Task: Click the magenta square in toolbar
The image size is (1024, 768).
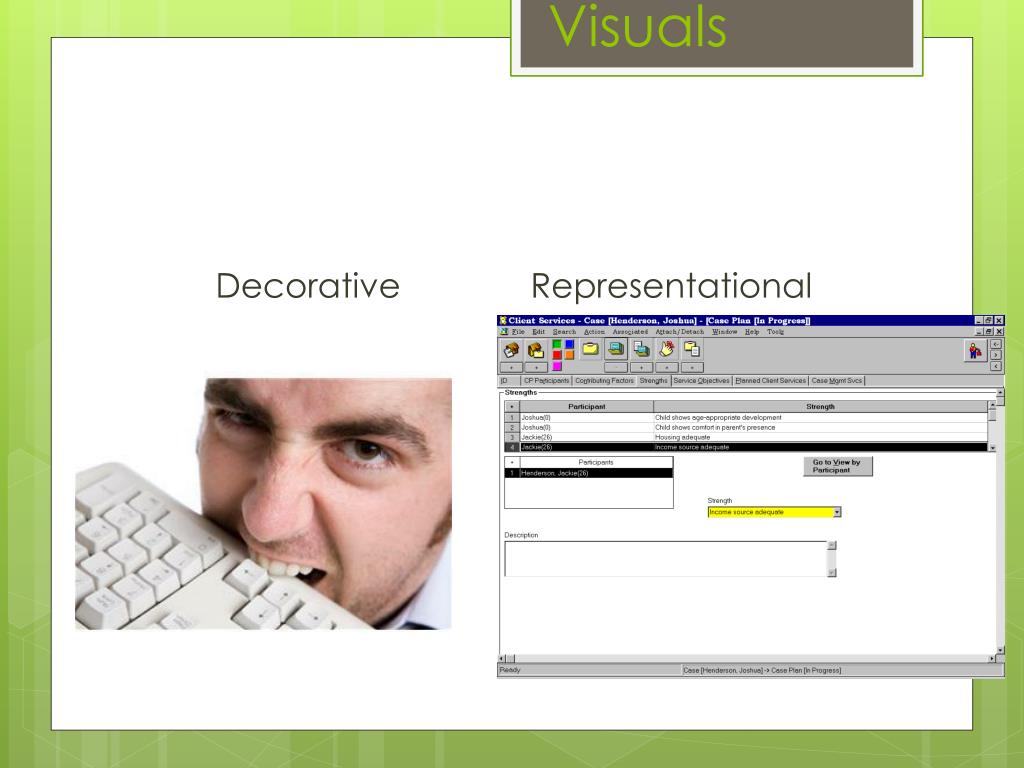Action: pos(557,366)
